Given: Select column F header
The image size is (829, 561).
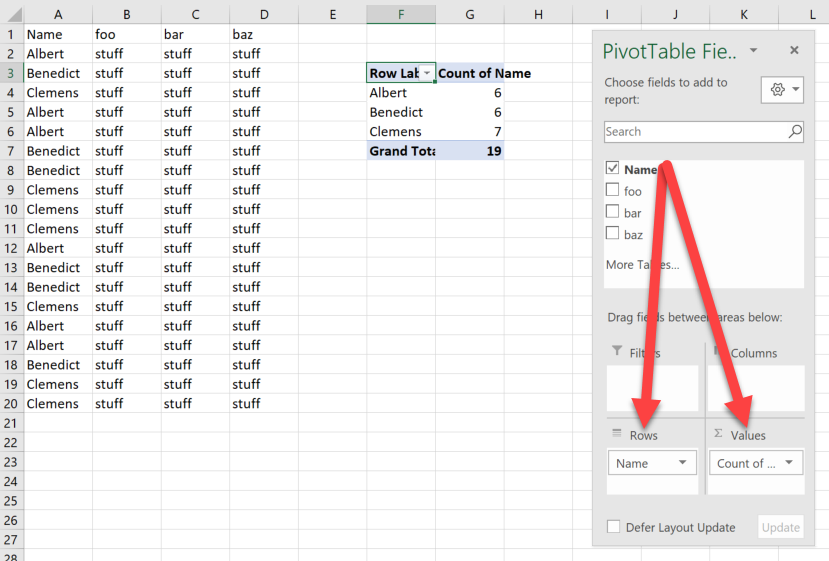Looking at the screenshot, I should 401,14.
